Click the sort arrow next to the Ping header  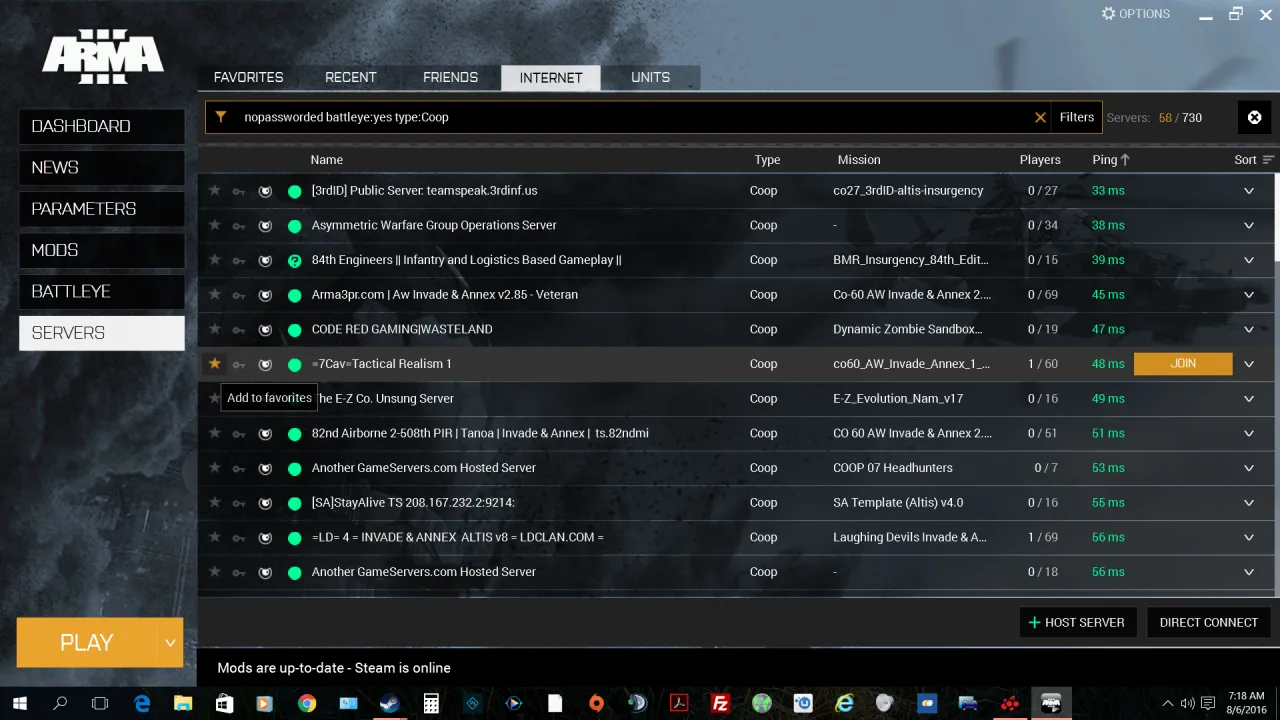(1128, 159)
